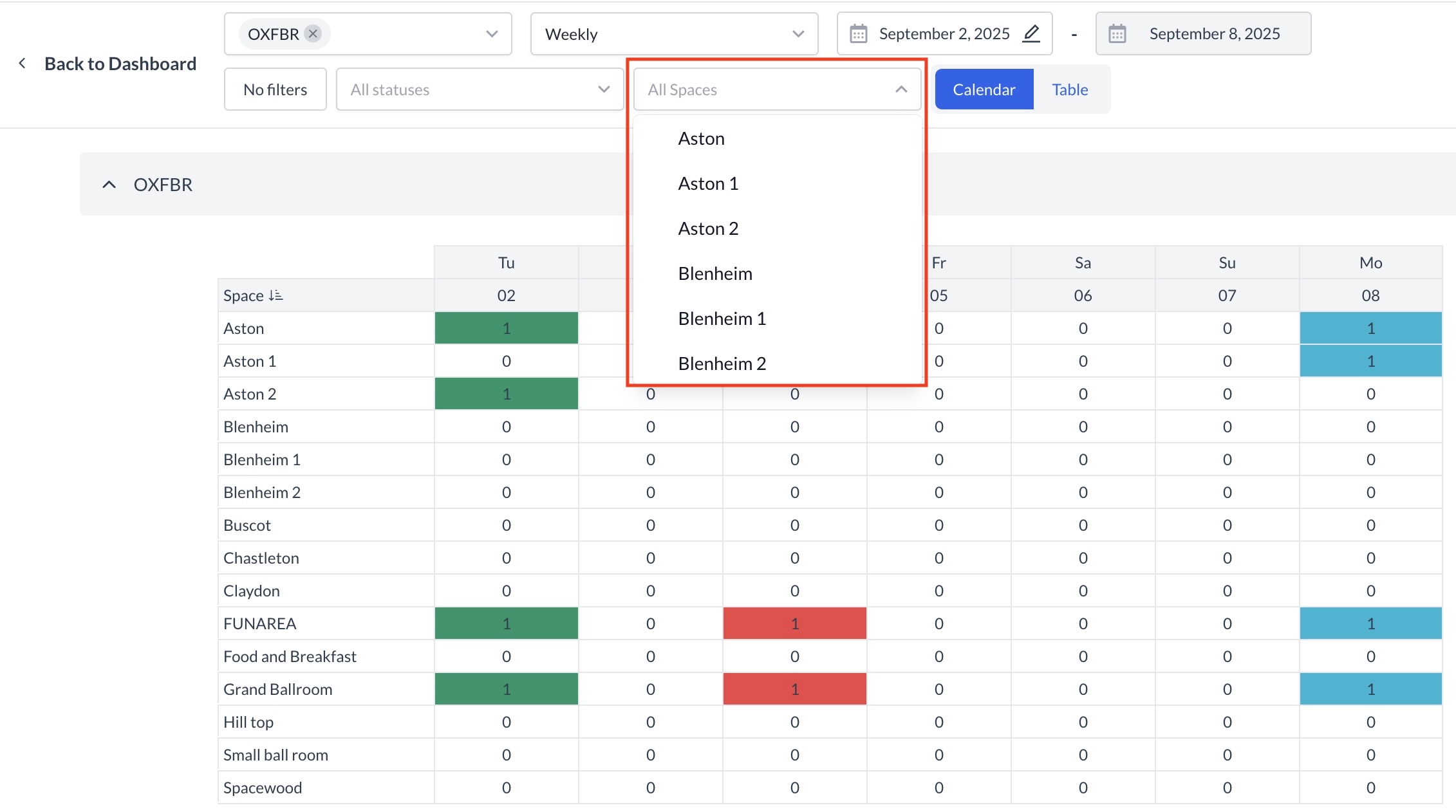This screenshot has height=812, width=1456.
Task: Remove the OXFBR tag chip
Action: point(313,33)
